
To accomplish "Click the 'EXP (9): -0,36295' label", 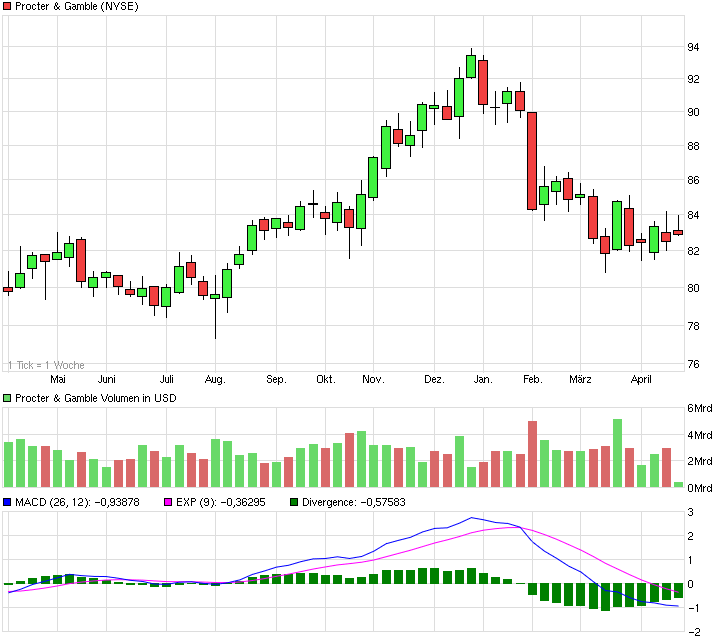I will pyautogui.click(x=221, y=502).
